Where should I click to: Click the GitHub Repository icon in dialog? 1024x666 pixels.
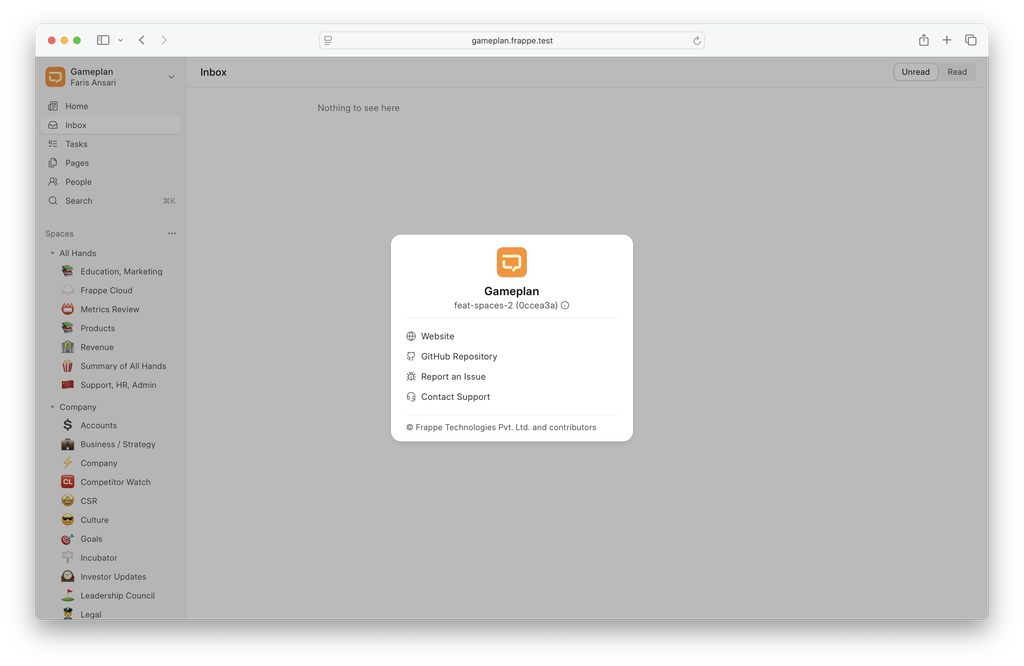tap(409, 356)
